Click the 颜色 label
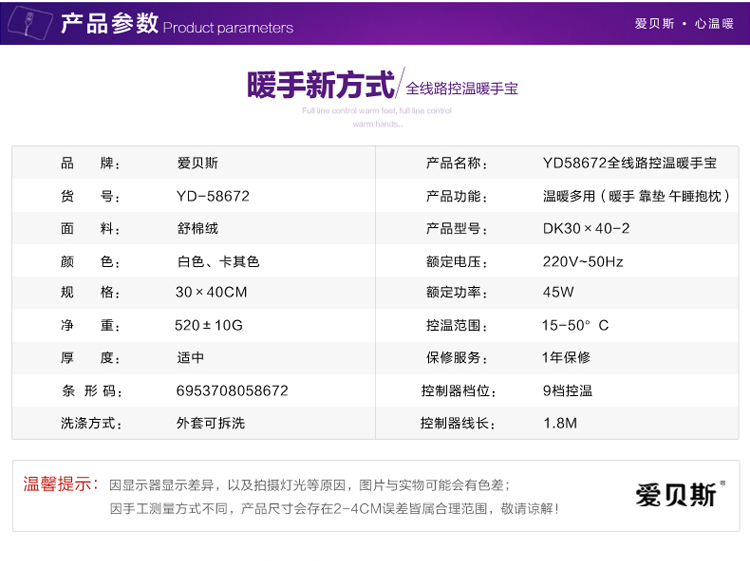This screenshot has height=561, width=750. (90, 262)
